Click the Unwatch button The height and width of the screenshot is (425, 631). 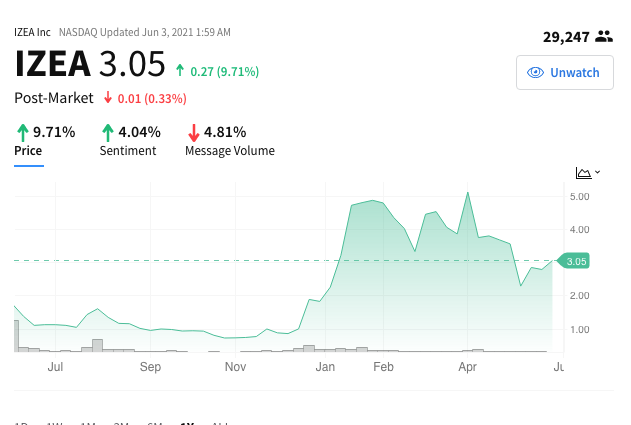click(565, 72)
